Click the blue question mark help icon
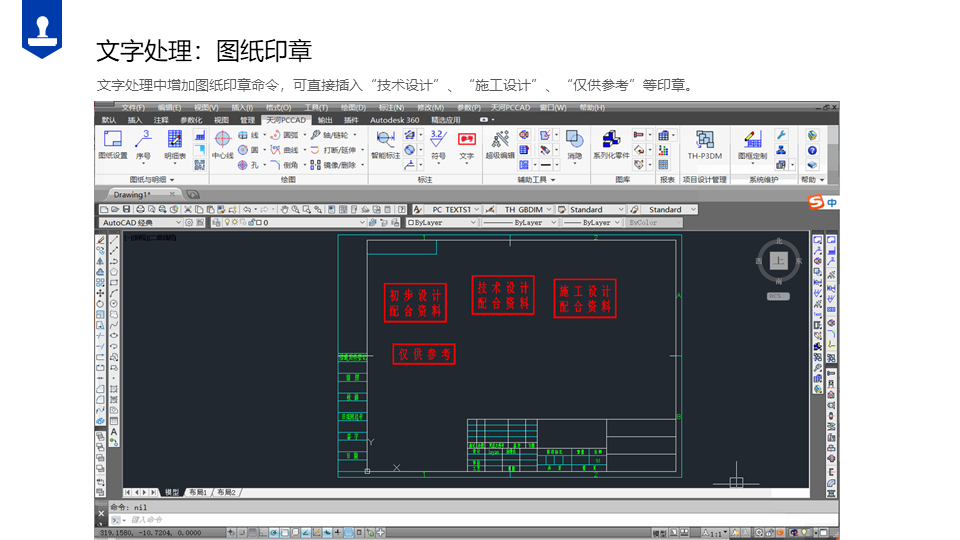 [x=812, y=150]
